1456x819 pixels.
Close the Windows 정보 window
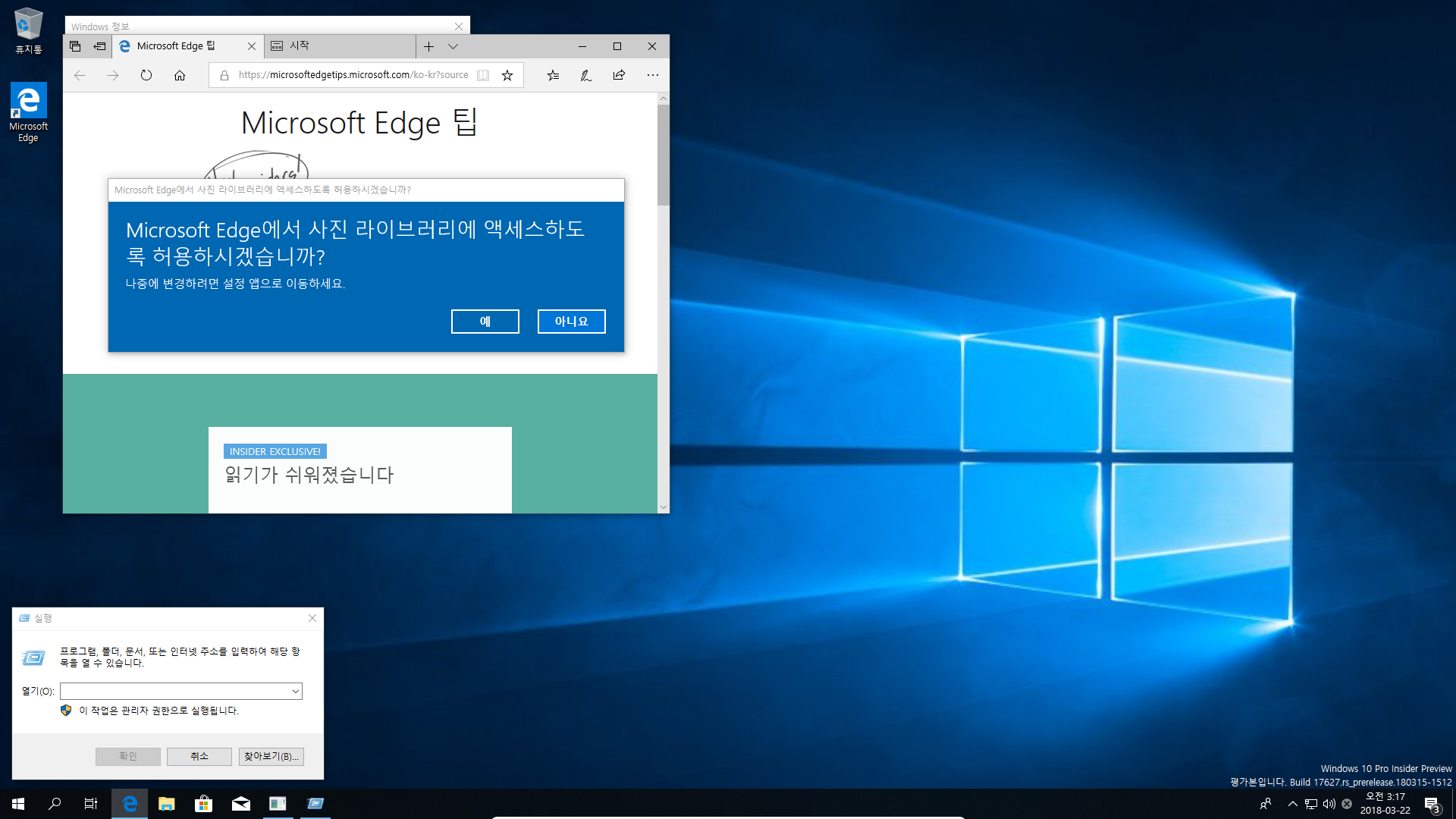459,27
